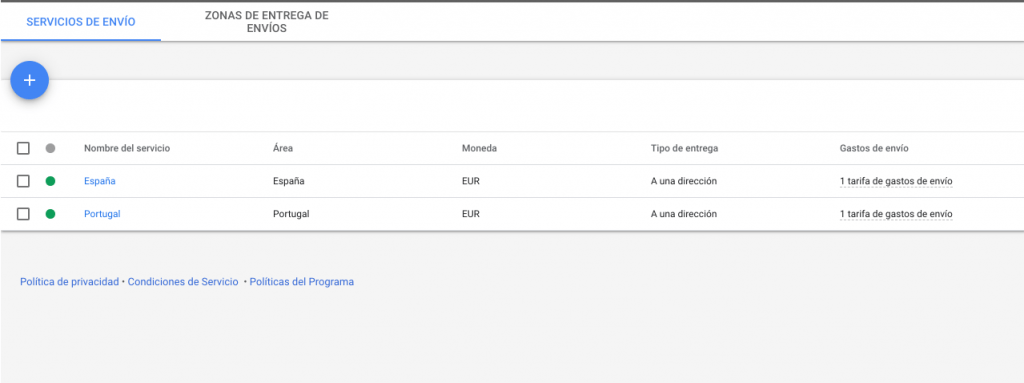Tick the select-all checkbox in header row

[24, 148]
